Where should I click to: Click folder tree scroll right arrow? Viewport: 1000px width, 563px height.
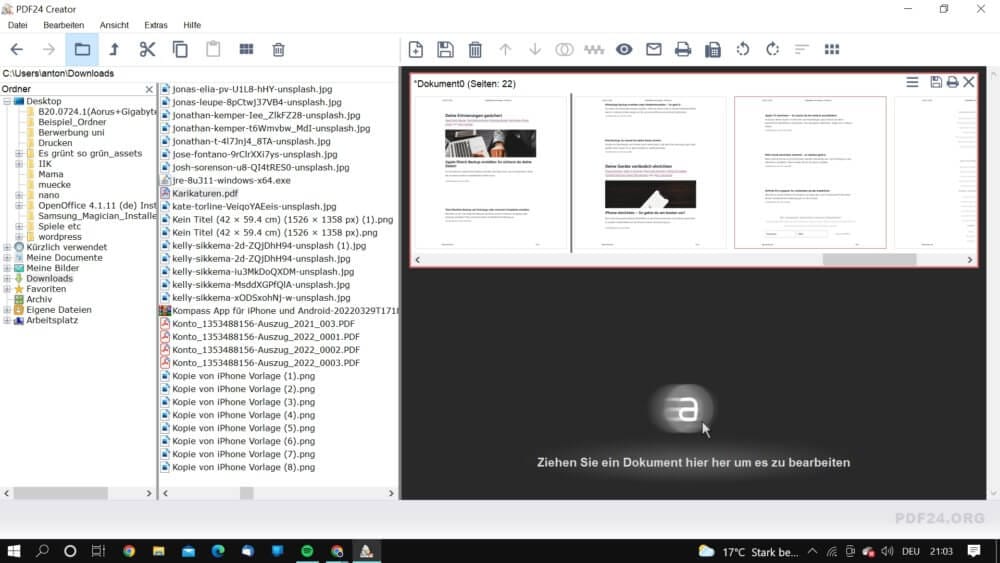click(x=149, y=493)
